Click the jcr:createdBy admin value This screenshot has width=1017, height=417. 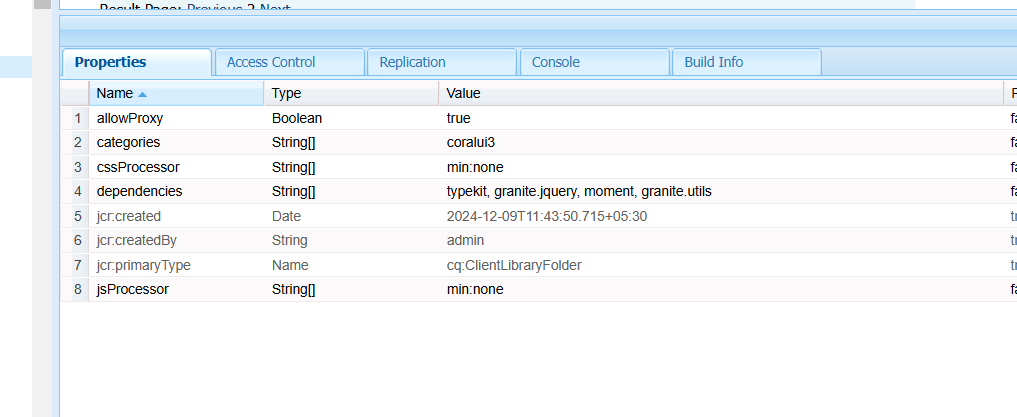tap(465, 240)
